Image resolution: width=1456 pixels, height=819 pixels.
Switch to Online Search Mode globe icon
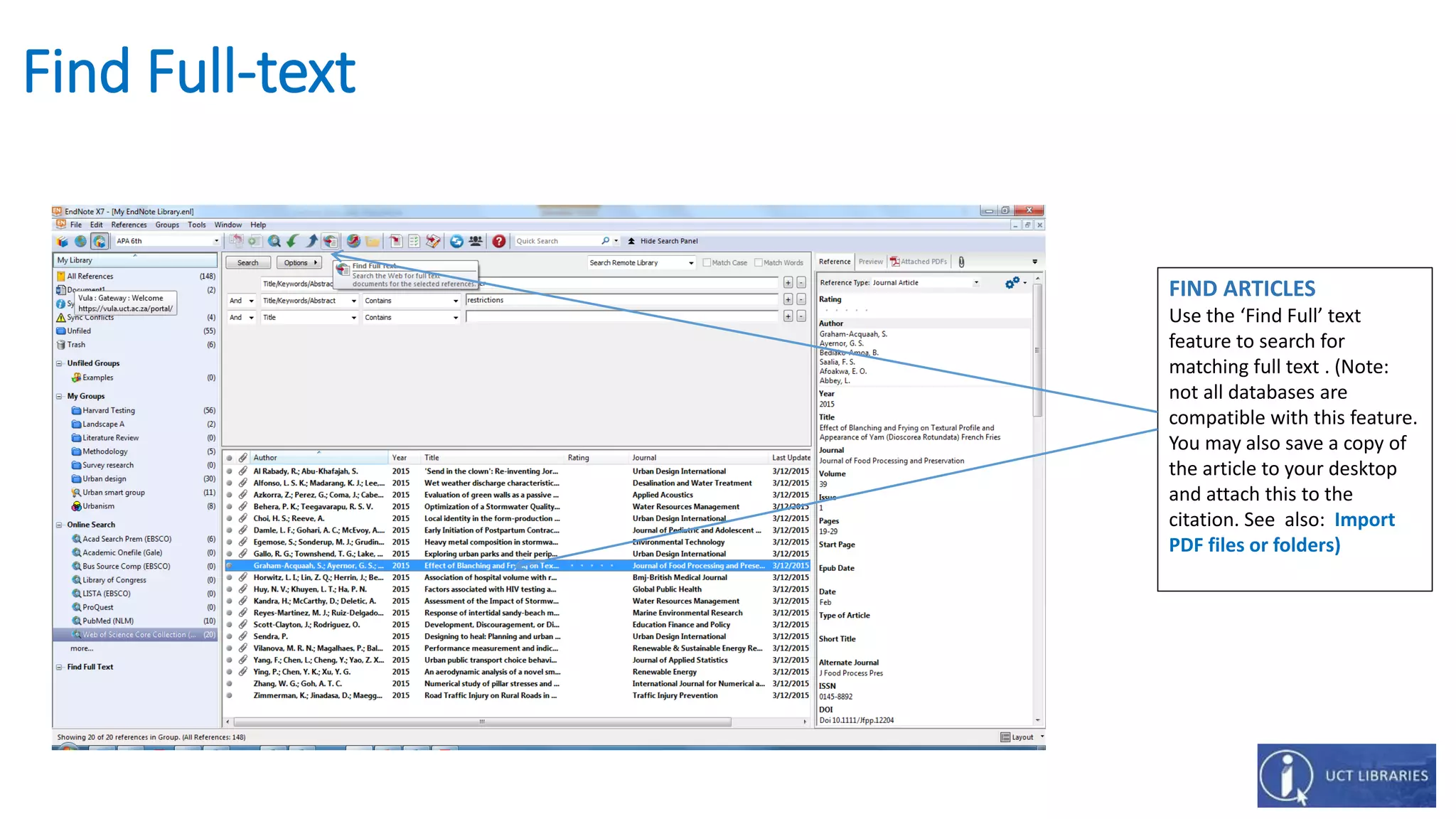click(x=80, y=241)
